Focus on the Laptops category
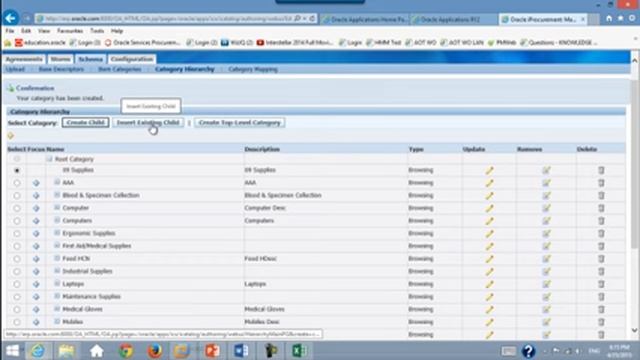This screenshot has height=360, width=640. pyautogui.click(x=36, y=284)
